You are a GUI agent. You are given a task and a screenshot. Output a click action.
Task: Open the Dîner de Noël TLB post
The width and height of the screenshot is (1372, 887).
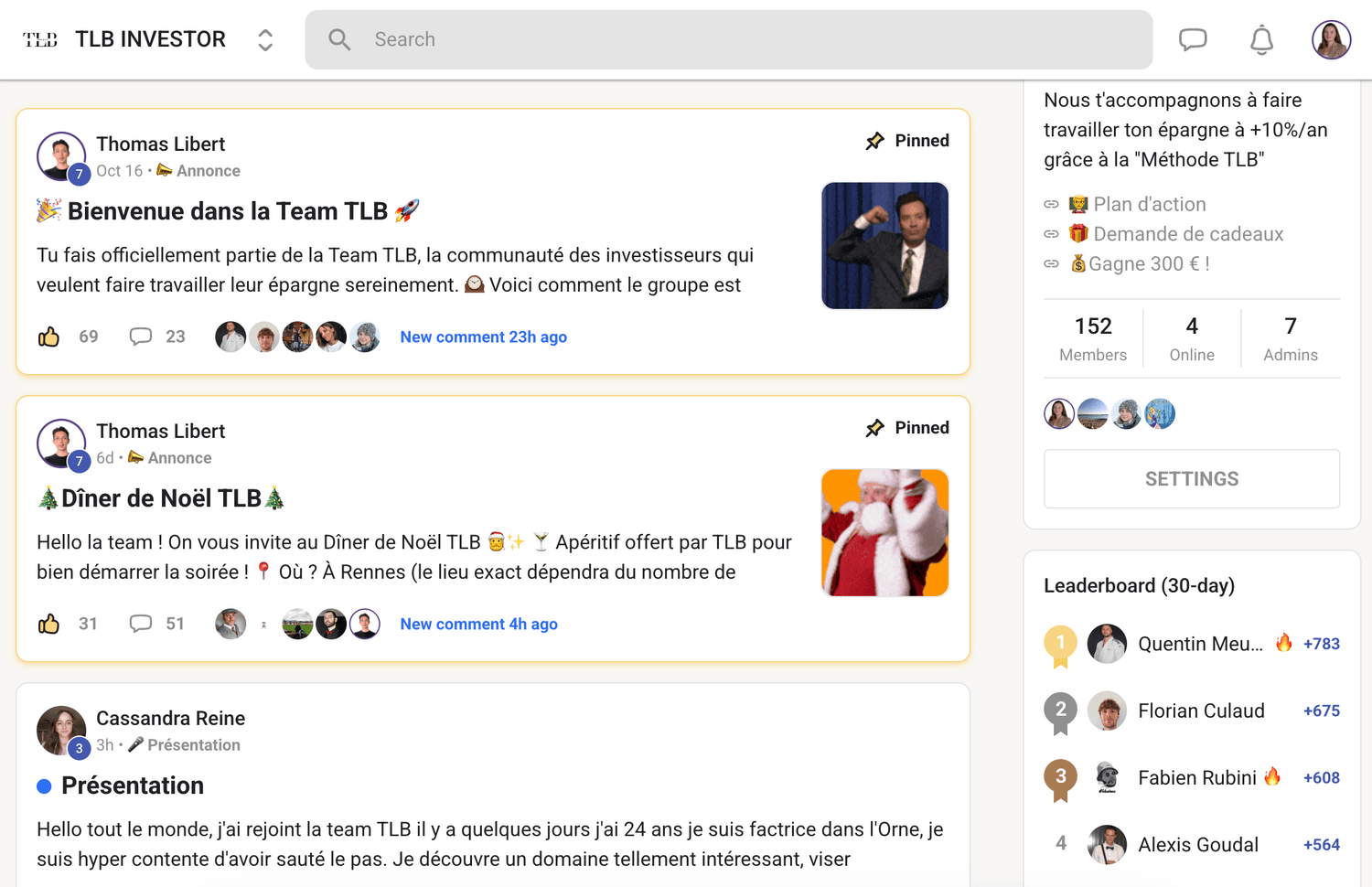[161, 498]
